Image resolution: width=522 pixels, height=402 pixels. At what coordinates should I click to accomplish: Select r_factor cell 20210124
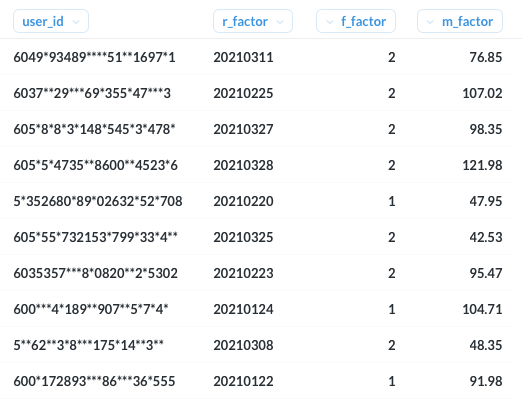243,309
